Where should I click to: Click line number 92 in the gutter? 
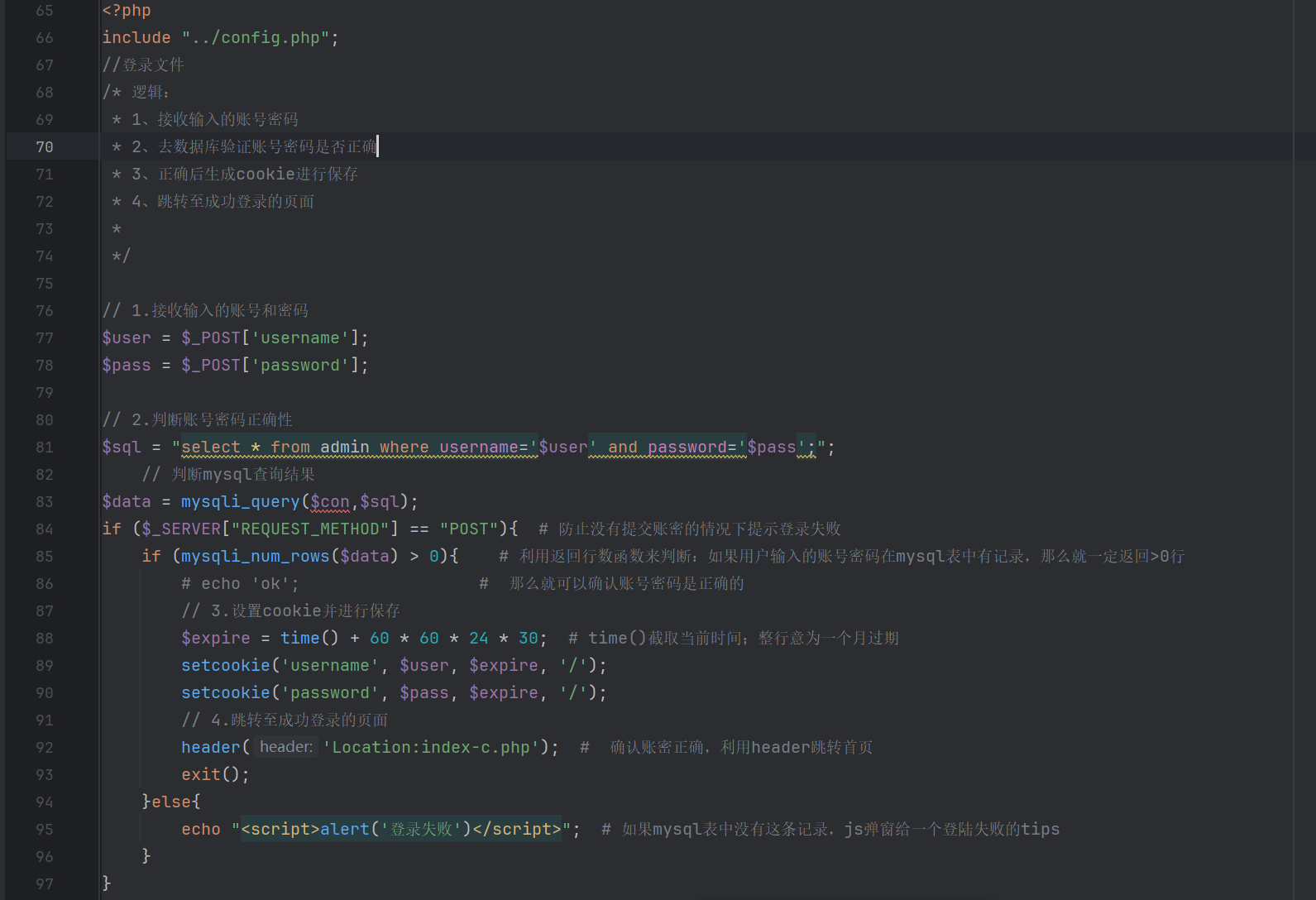pyautogui.click(x=45, y=747)
